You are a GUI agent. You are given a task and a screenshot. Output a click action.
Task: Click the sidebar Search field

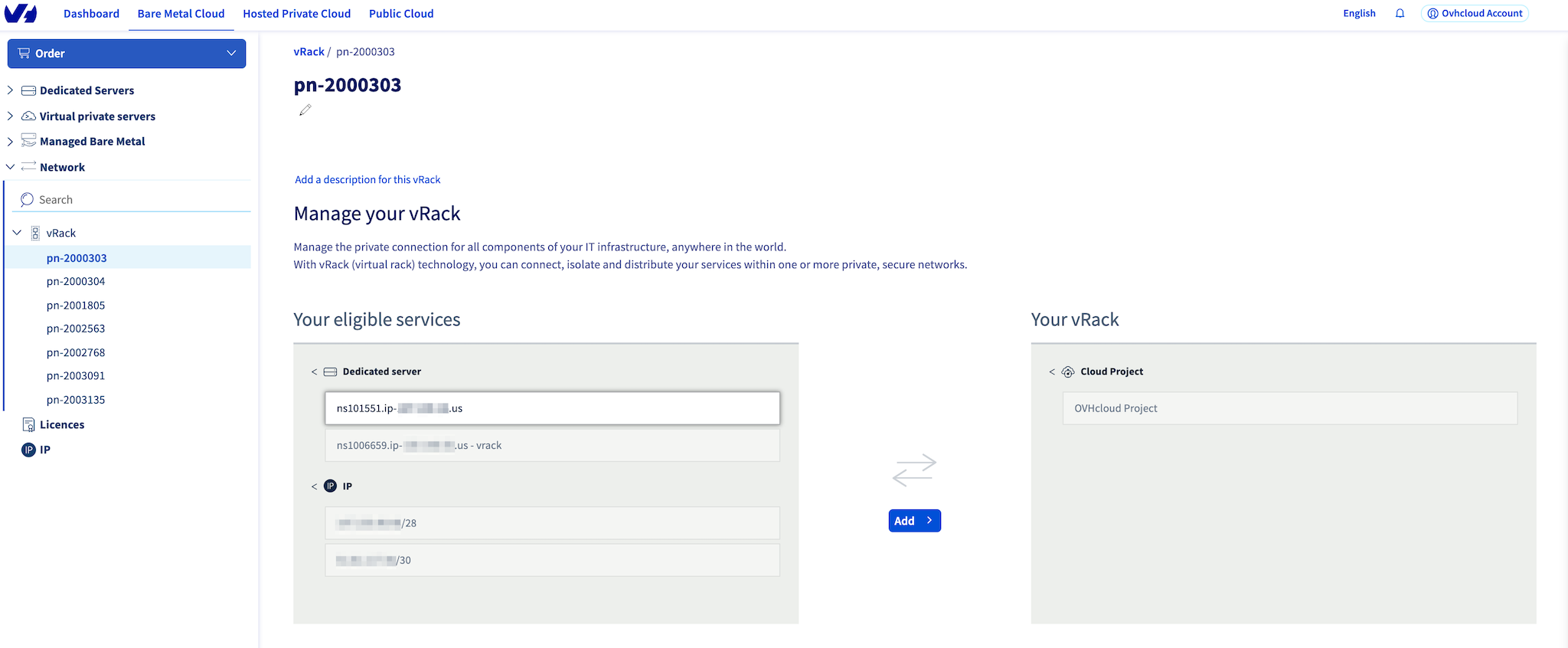[132, 200]
